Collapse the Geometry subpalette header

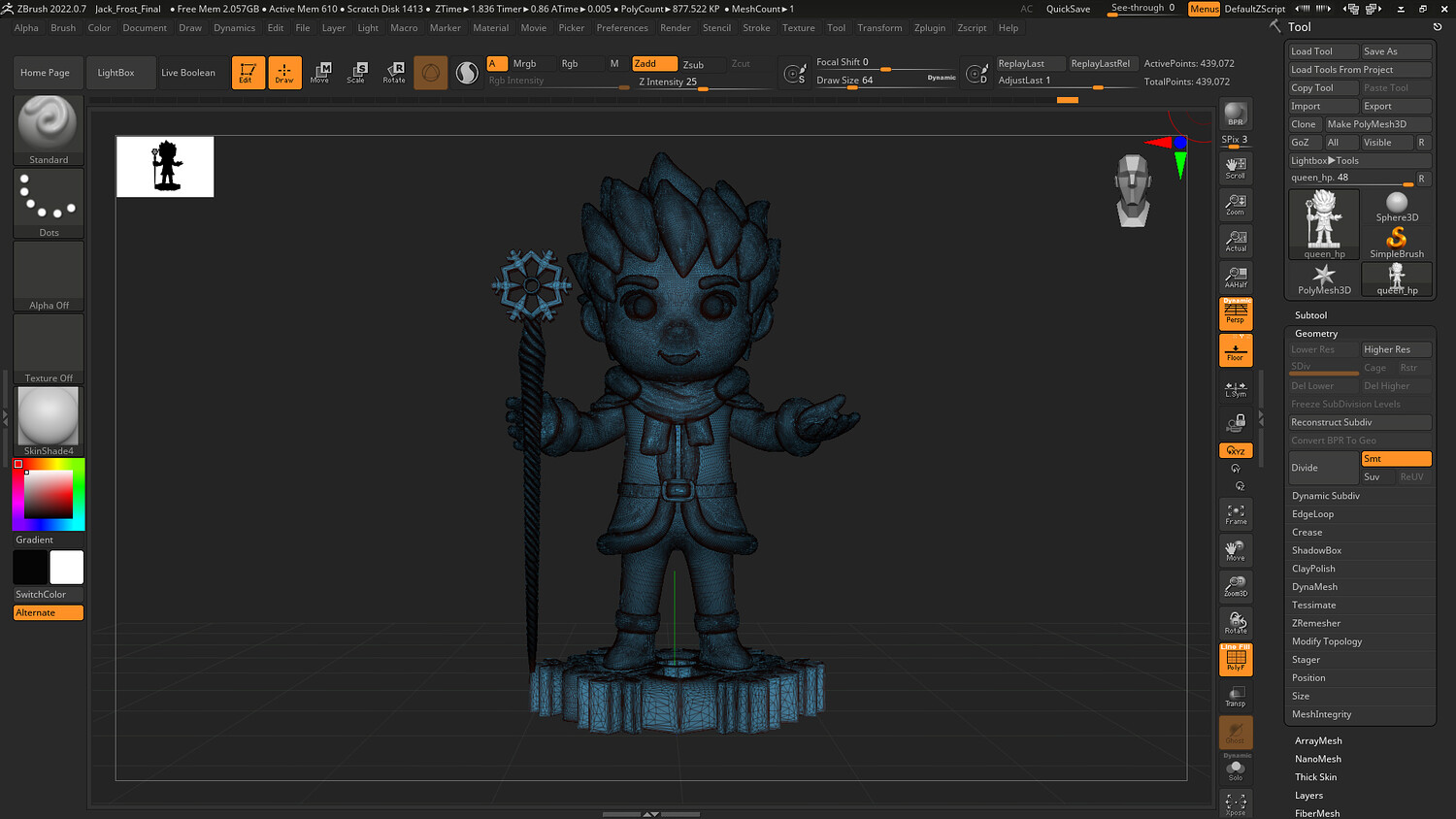1316,334
